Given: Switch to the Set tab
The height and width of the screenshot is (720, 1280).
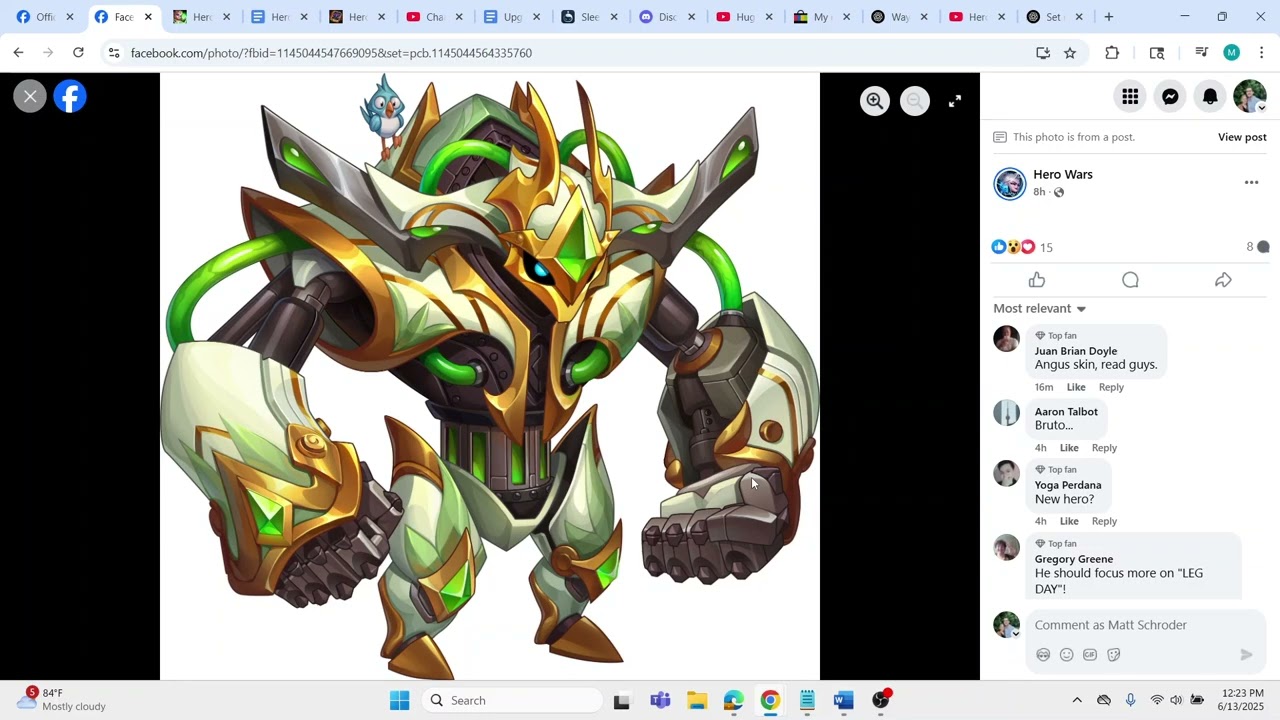Looking at the screenshot, I should click(1051, 17).
